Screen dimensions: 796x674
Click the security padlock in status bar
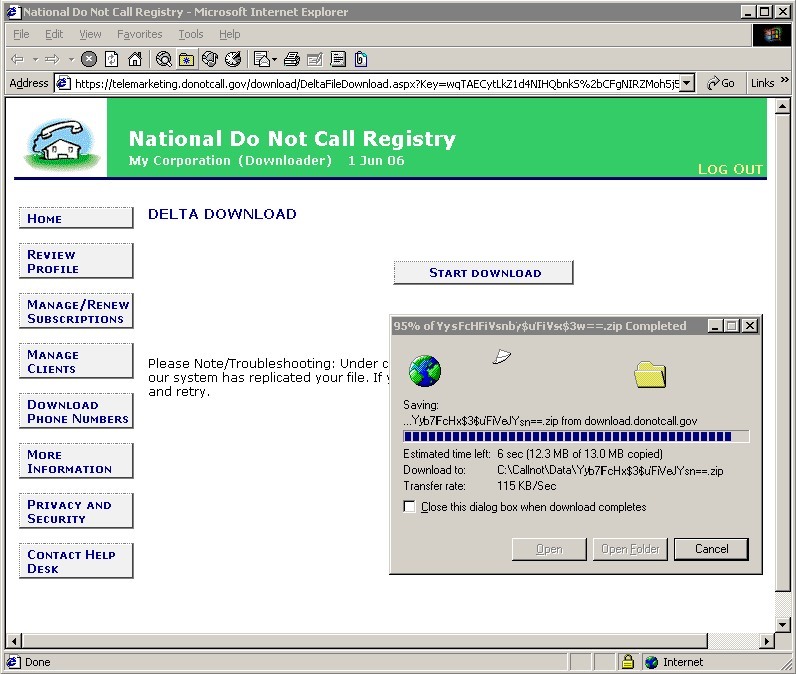pyautogui.click(x=628, y=662)
